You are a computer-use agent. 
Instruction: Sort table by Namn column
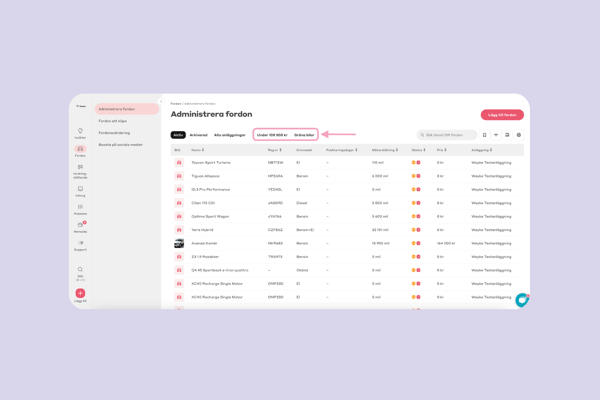click(198, 150)
